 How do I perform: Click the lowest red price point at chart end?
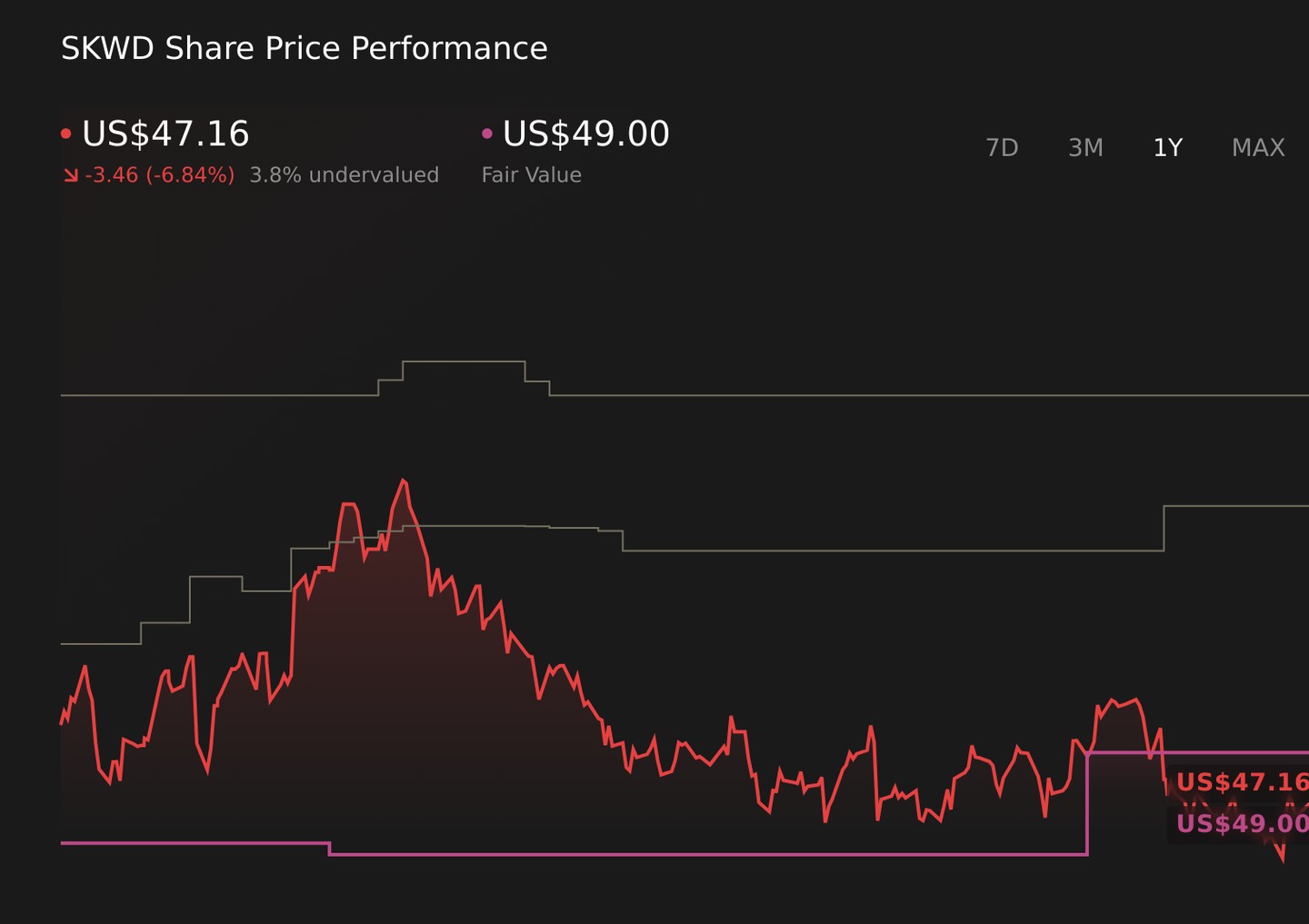click(x=1283, y=859)
